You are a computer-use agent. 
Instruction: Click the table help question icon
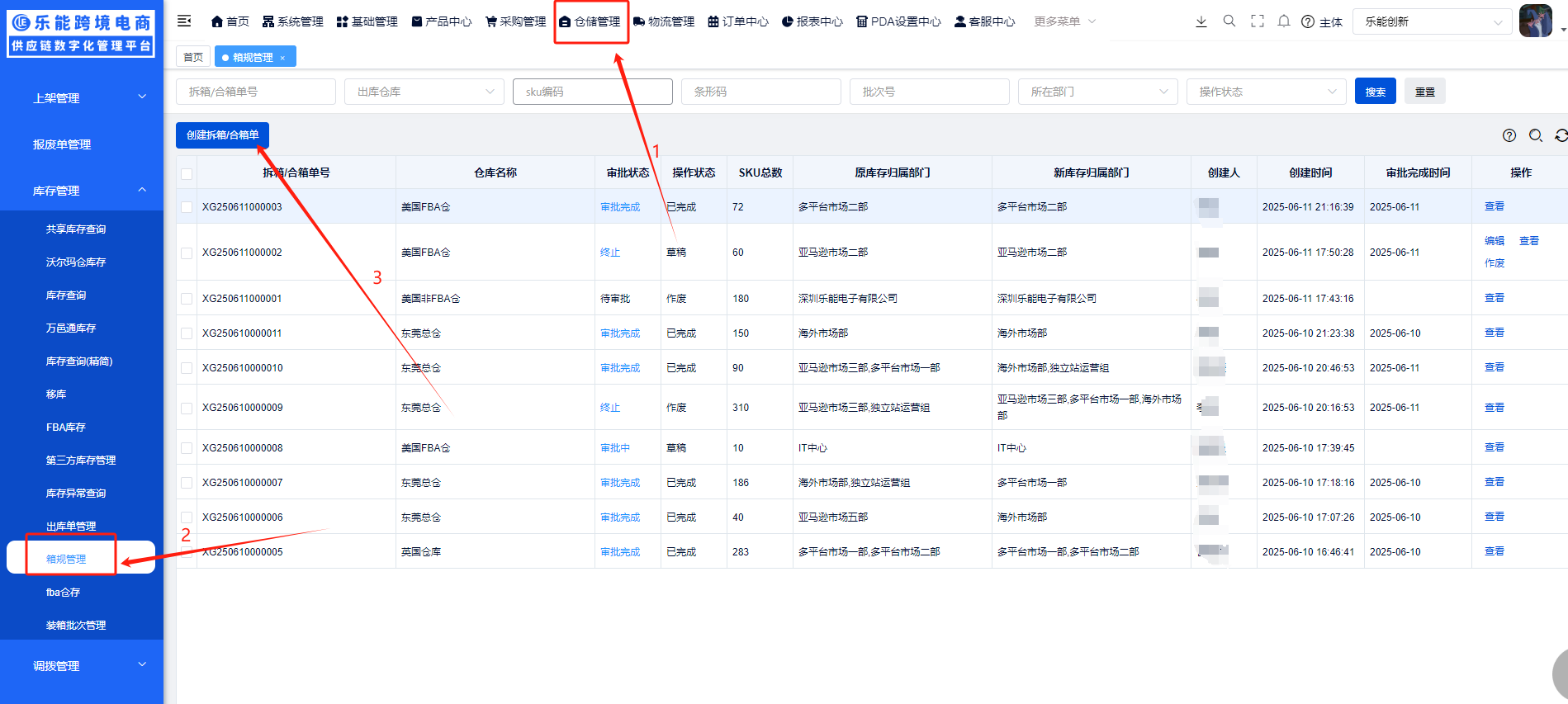click(1509, 135)
